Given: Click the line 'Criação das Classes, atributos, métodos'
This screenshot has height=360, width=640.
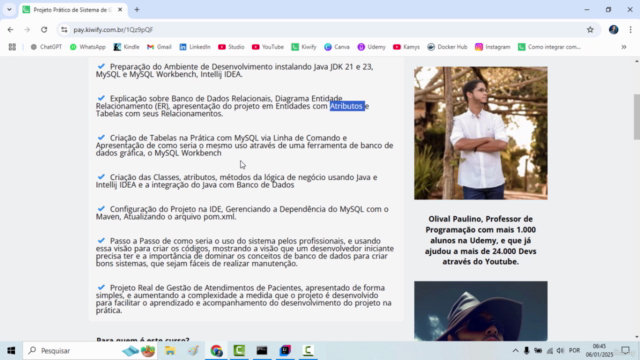Looking at the screenshot, I should coord(237,181).
